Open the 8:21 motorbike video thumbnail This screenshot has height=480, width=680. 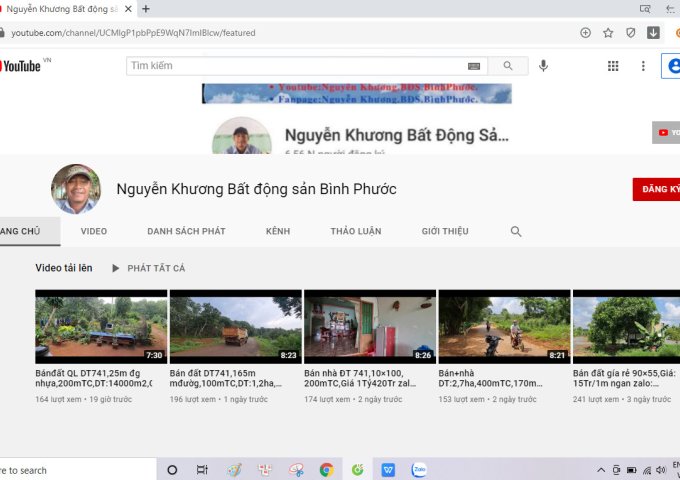tap(504, 327)
